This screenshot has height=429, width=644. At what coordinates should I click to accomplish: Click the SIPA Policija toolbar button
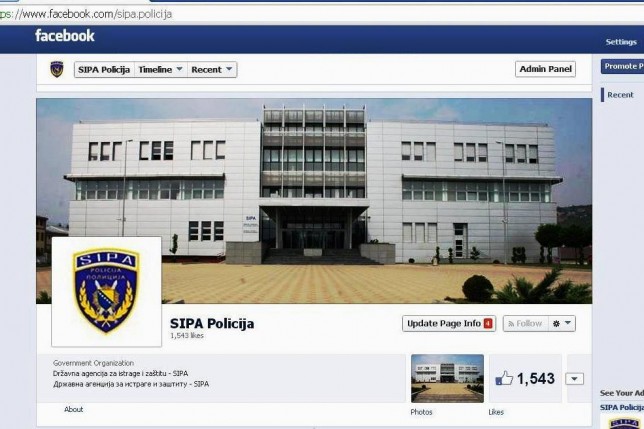[104, 70]
